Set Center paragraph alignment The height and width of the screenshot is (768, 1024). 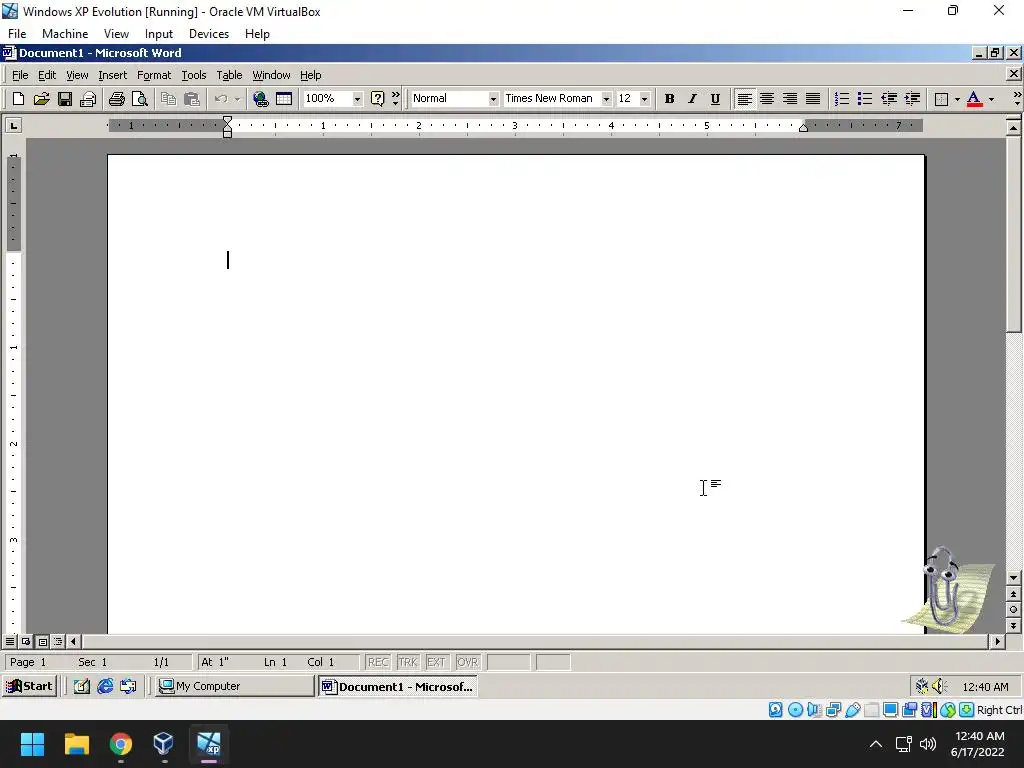tap(767, 99)
